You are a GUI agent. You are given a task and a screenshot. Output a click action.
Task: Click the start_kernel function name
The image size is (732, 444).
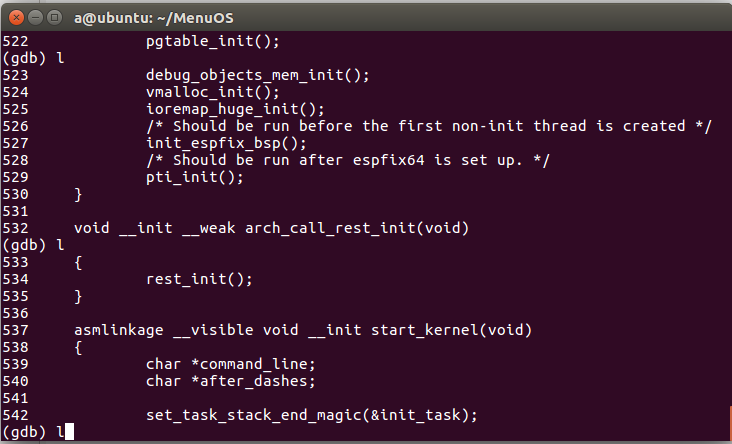[424, 330]
